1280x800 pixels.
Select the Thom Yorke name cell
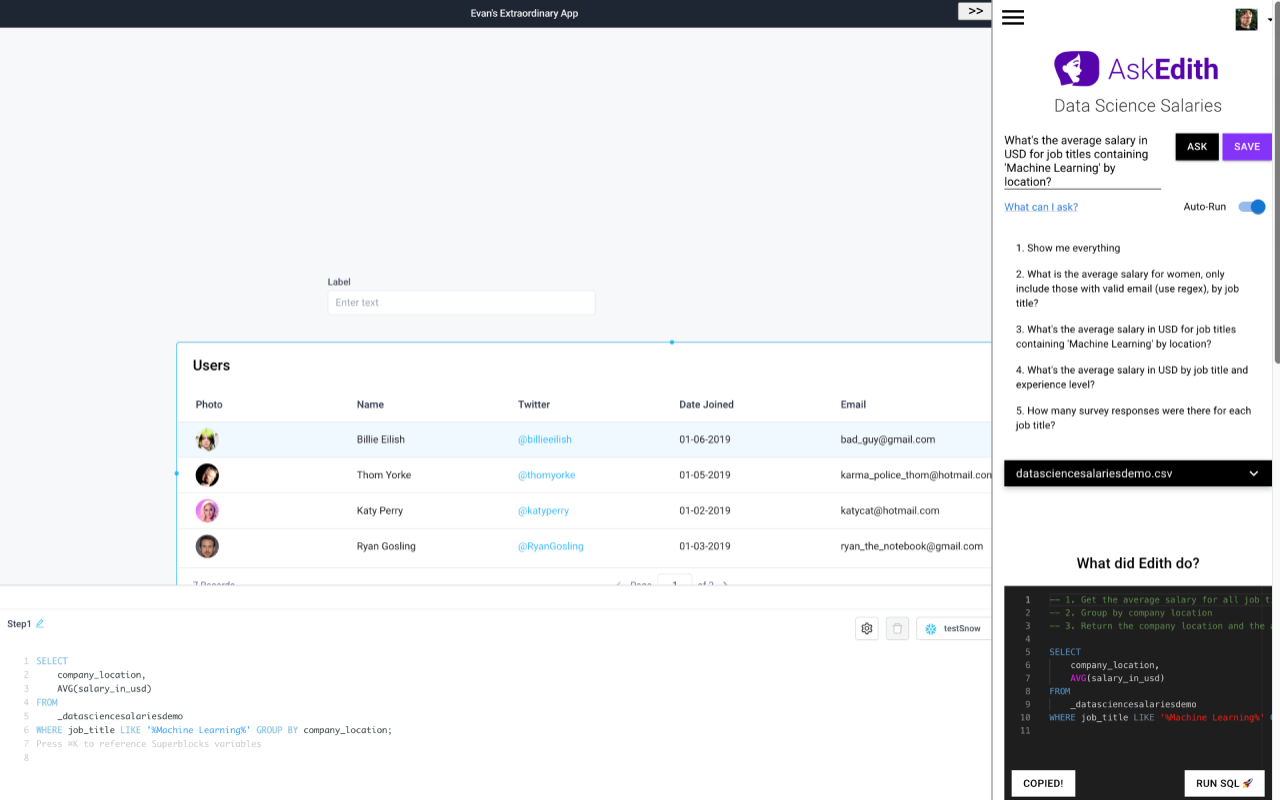point(384,475)
